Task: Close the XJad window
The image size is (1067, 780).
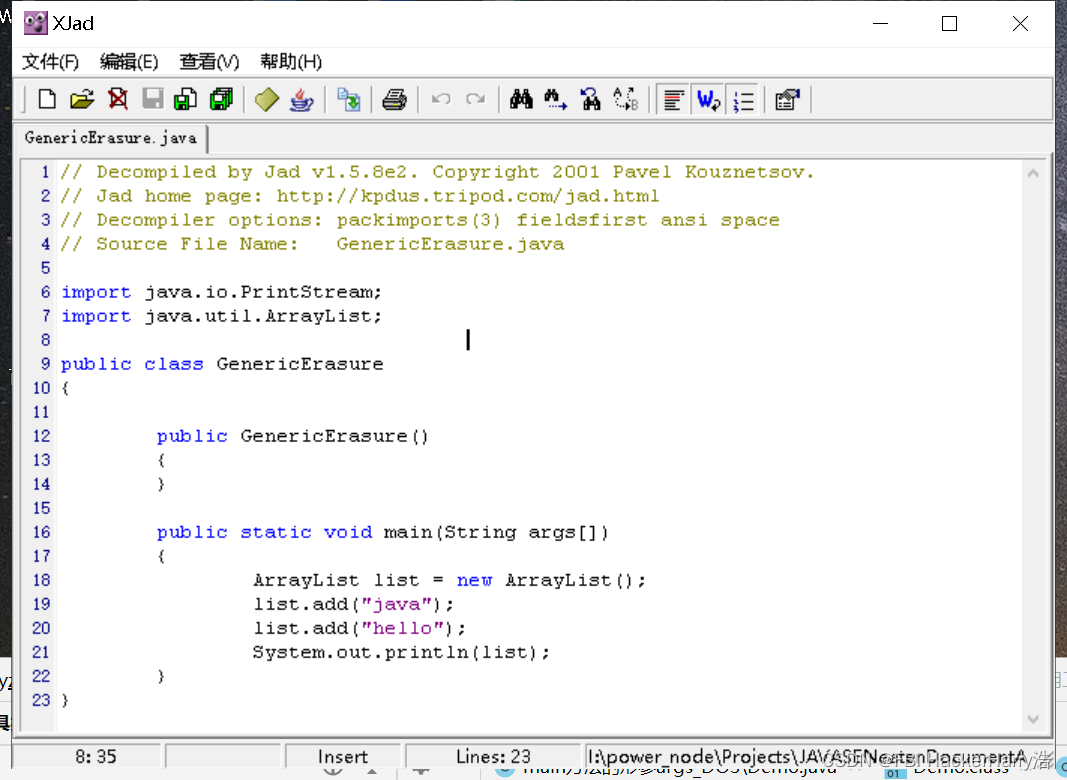Action: click(1020, 24)
